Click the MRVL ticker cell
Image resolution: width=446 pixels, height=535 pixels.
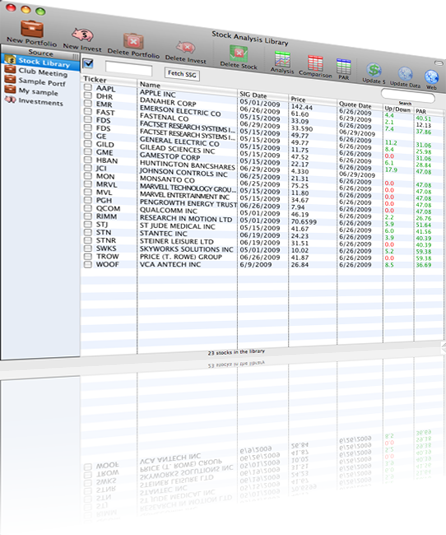click(106, 184)
